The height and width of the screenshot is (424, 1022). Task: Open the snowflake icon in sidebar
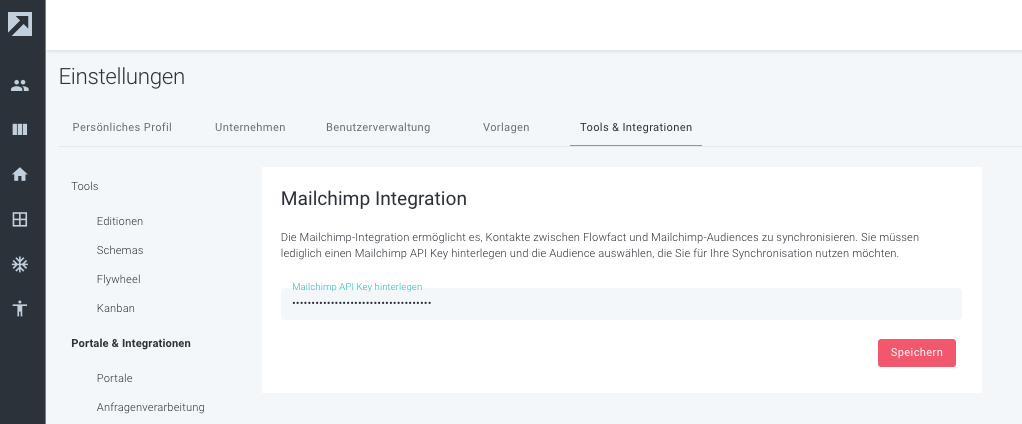tap(20, 264)
